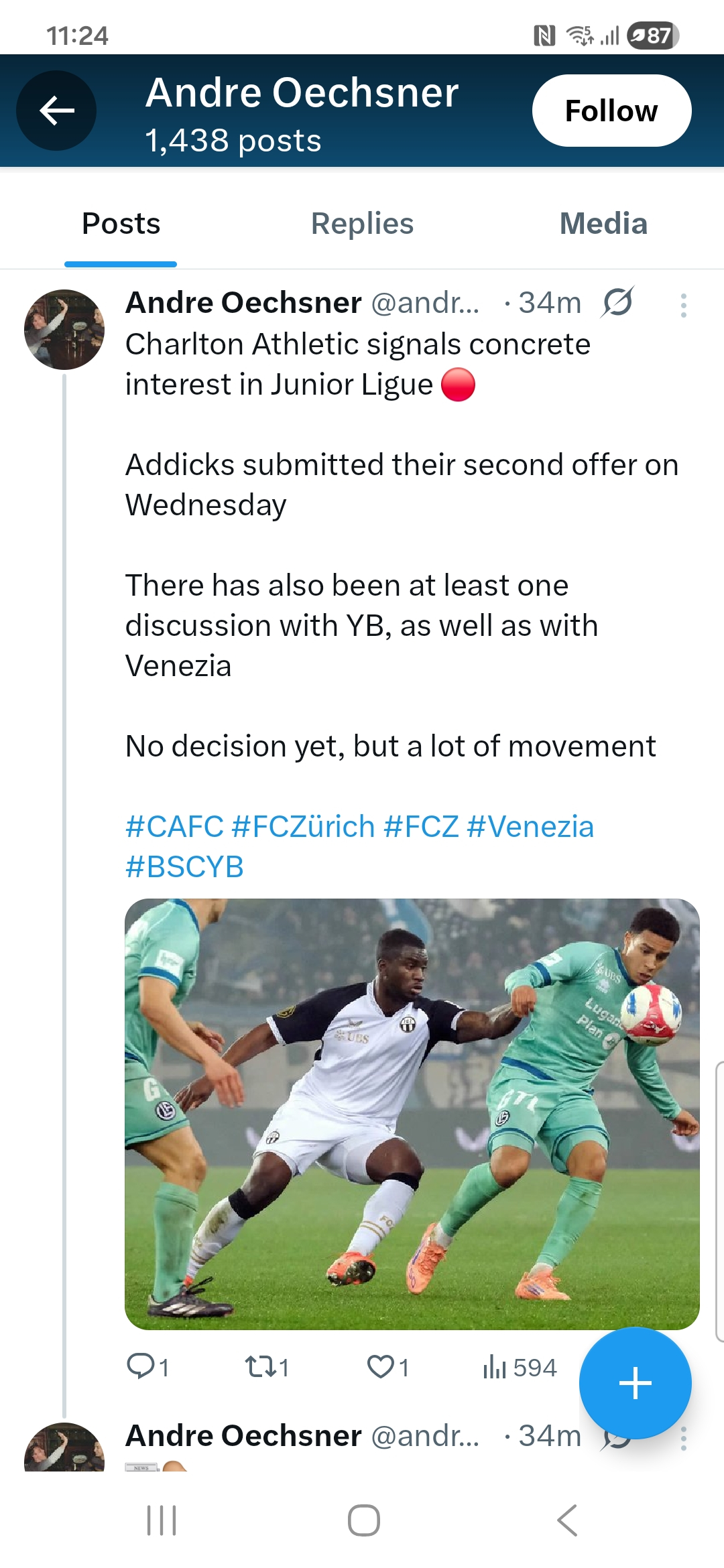Follow Andre Oechsner

(x=611, y=111)
